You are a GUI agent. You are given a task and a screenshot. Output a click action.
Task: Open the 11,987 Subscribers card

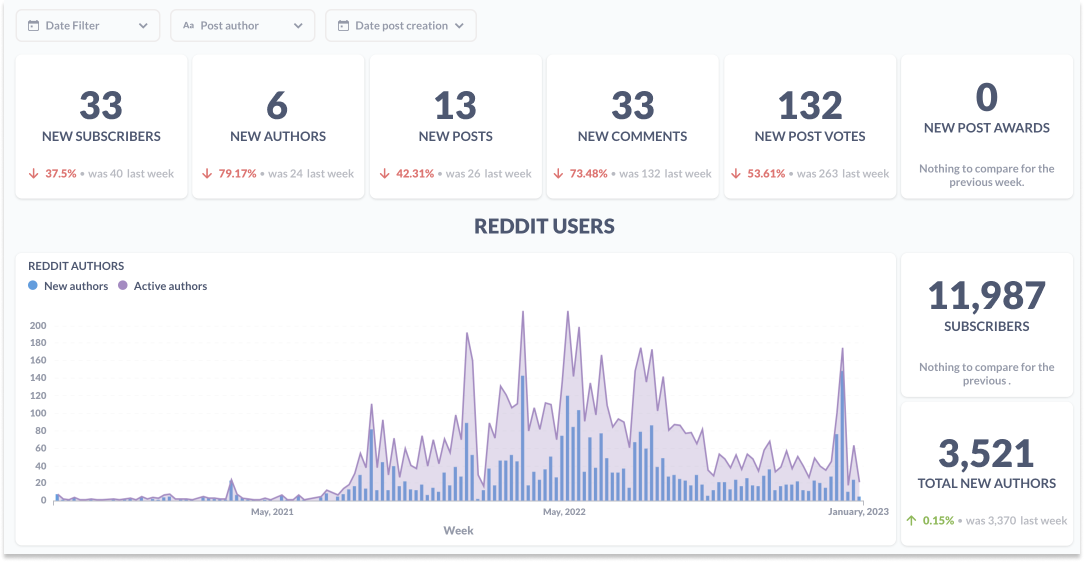point(987,325)
